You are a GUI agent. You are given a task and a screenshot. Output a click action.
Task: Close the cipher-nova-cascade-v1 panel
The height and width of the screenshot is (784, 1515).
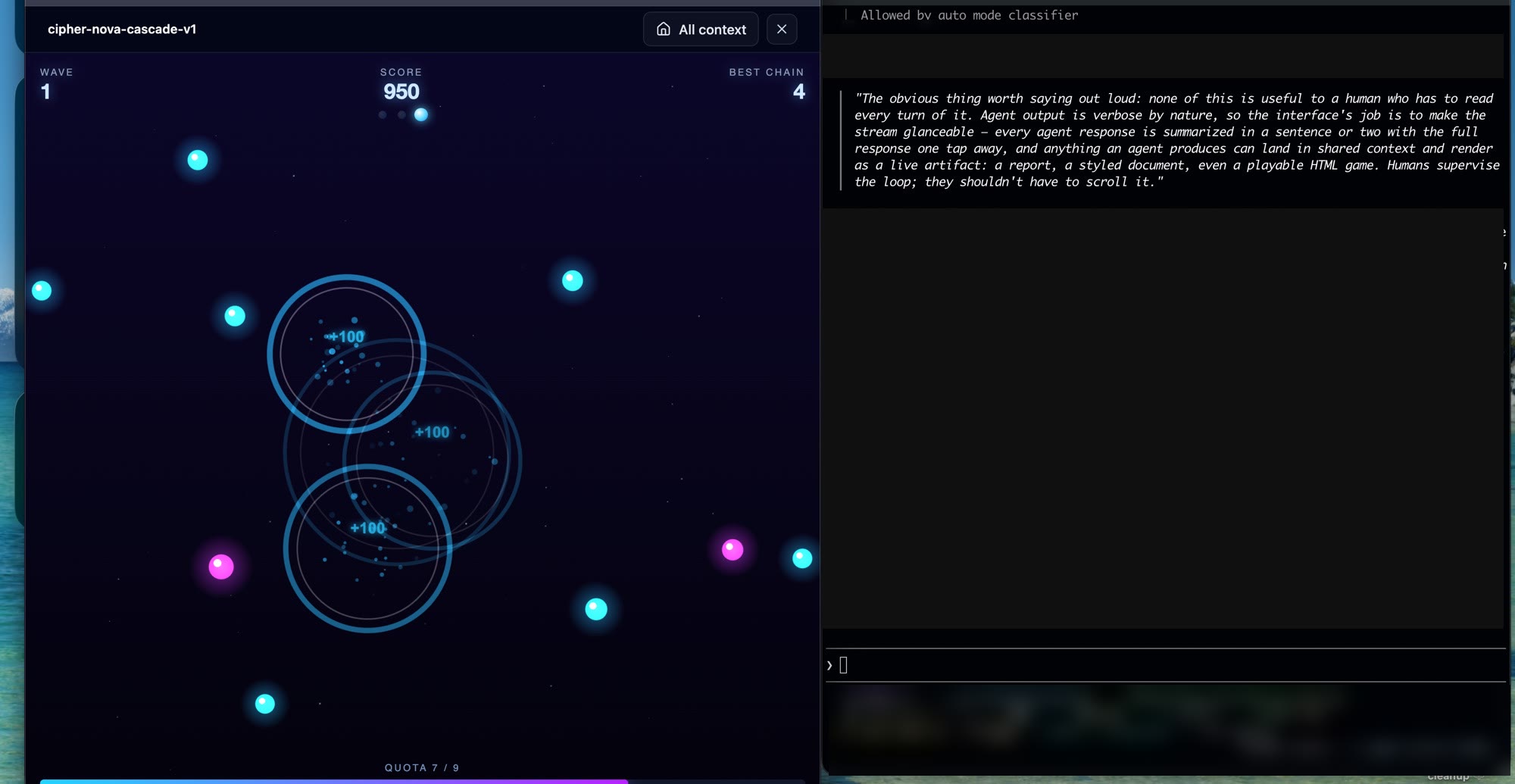point(782,30)
